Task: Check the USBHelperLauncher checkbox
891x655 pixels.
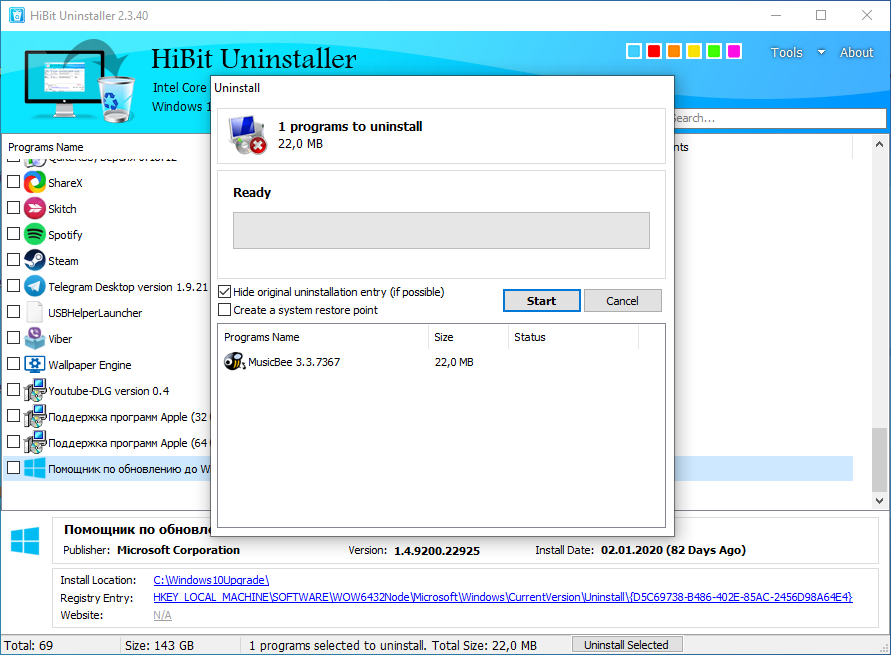Action: (x=13, y=312)
